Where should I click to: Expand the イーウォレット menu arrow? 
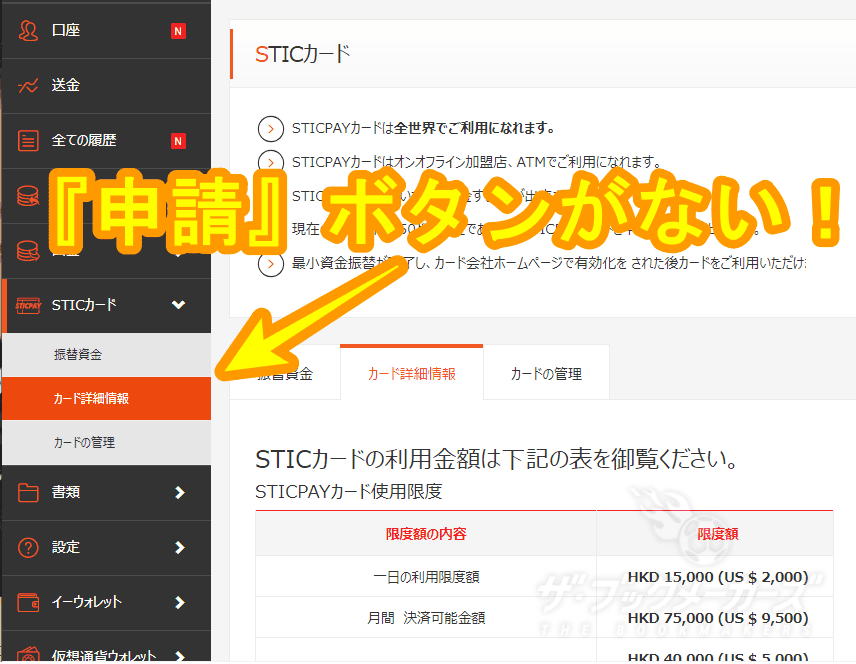179,602
